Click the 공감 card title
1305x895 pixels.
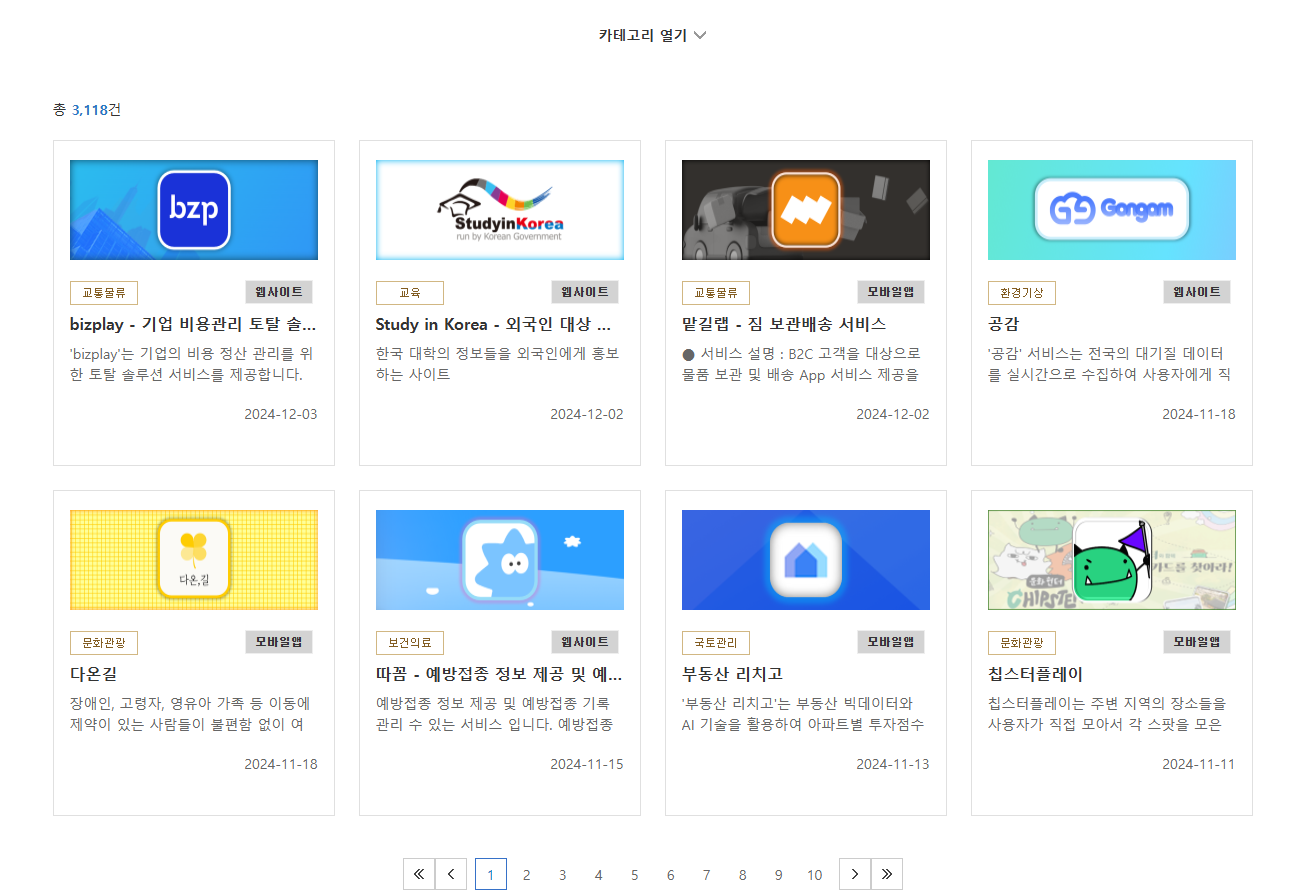1003,324
